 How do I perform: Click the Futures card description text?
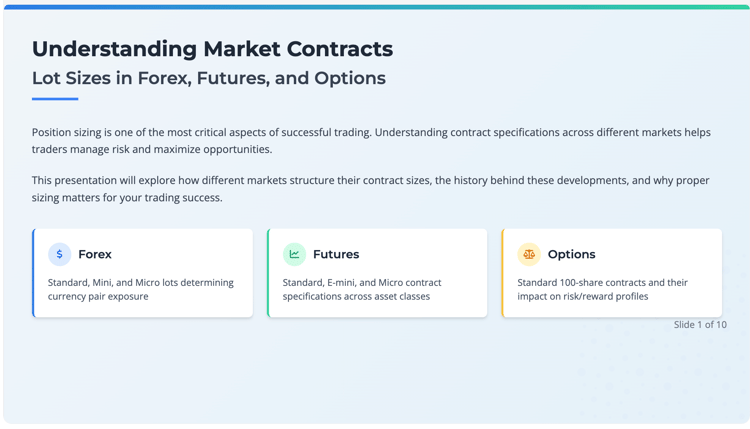362,289
